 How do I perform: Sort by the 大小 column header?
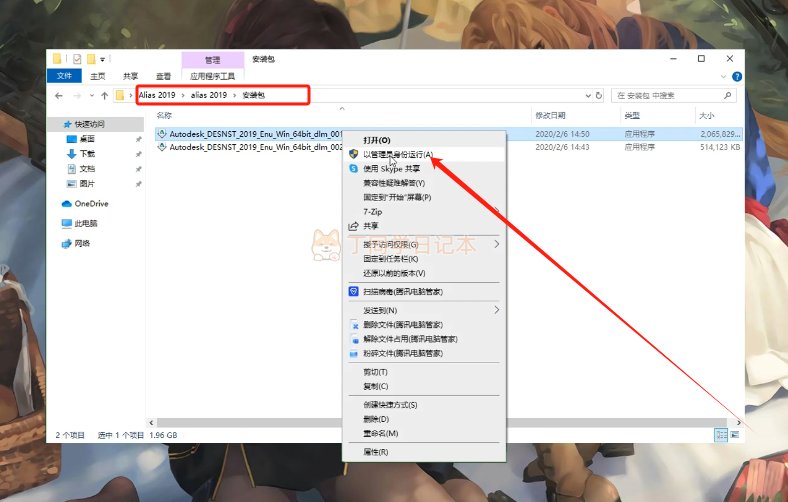coord(706,116)
